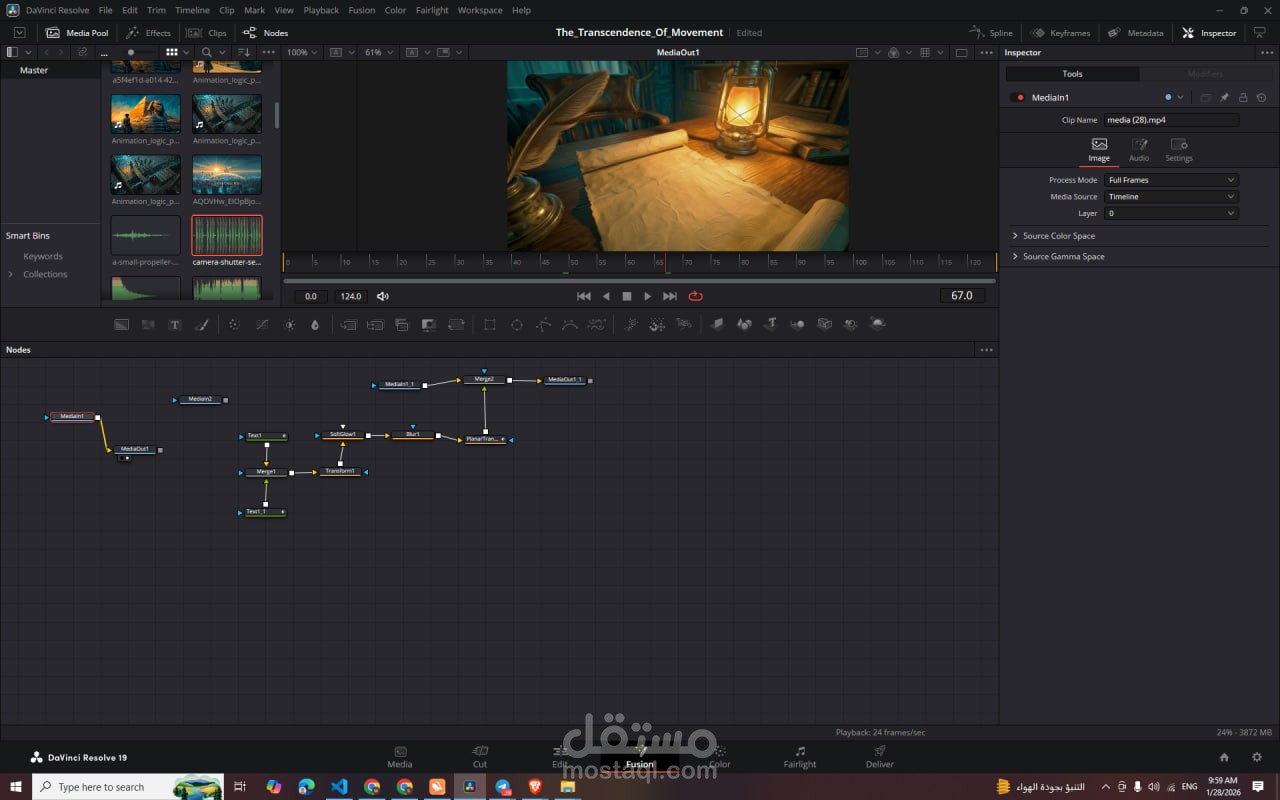Select the Paint brush tool in toolbar
The height and width of the screenshot is (800, 1280).
(201, 325)
